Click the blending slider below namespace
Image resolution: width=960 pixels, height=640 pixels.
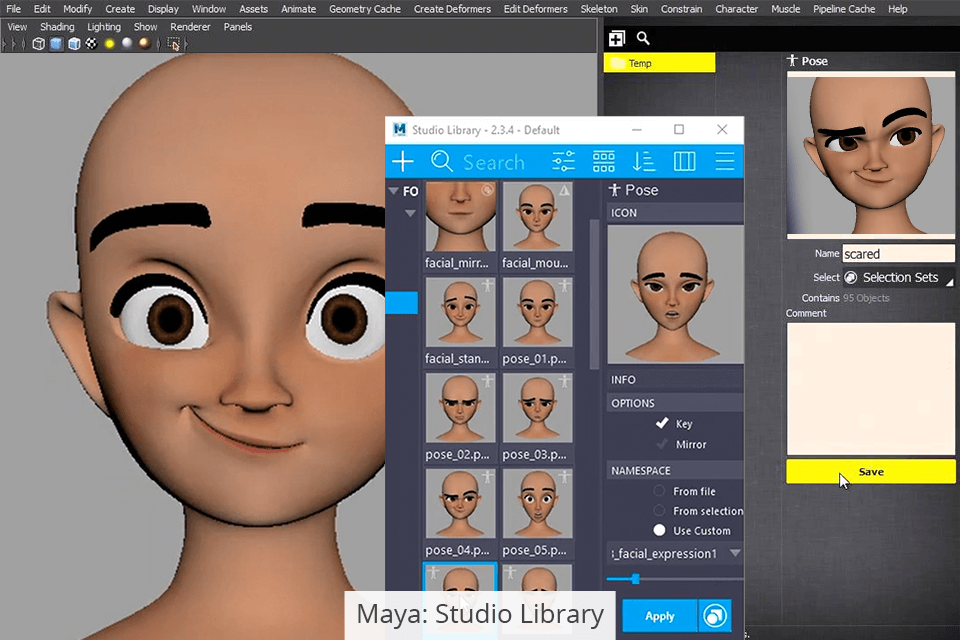point(675,578)
